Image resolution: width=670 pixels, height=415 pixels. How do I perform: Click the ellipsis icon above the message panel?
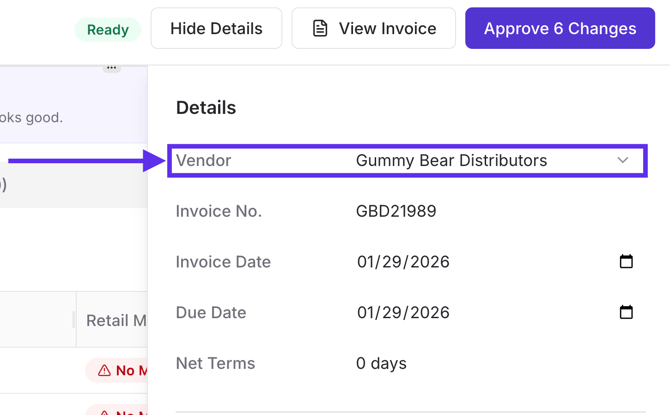click(x=111, y=68)
